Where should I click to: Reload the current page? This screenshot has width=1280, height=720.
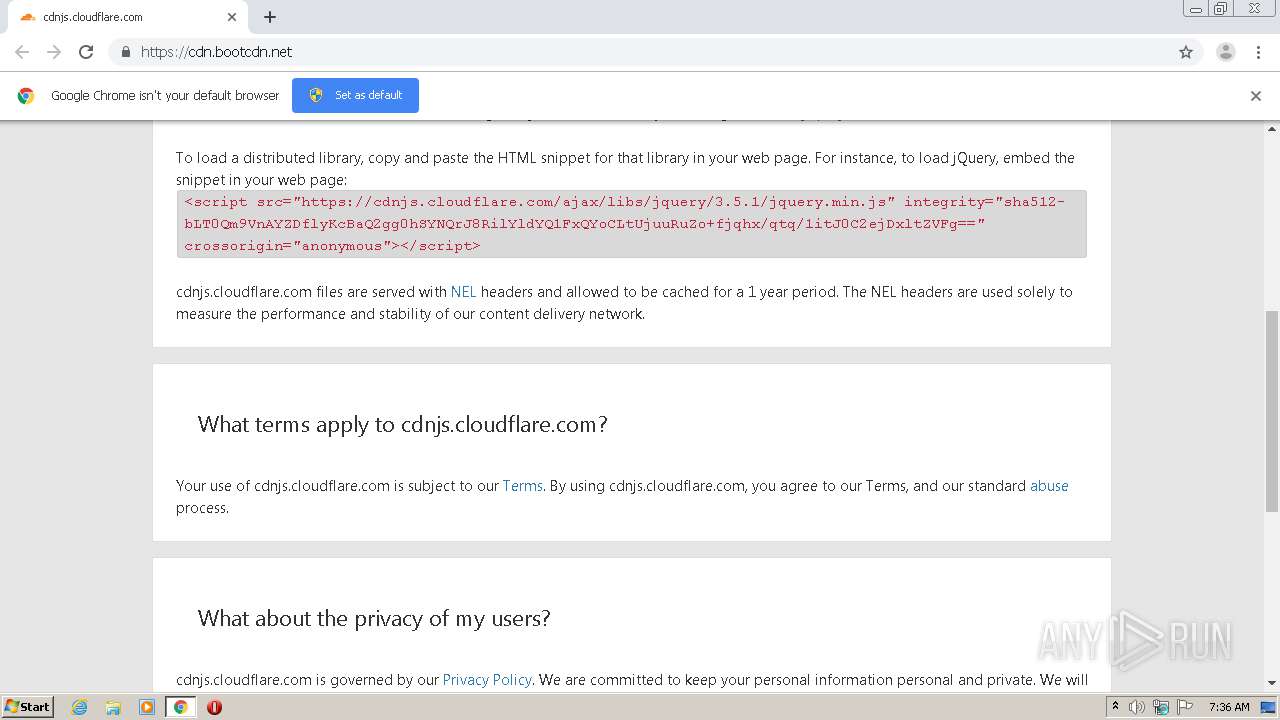point(86,52)
